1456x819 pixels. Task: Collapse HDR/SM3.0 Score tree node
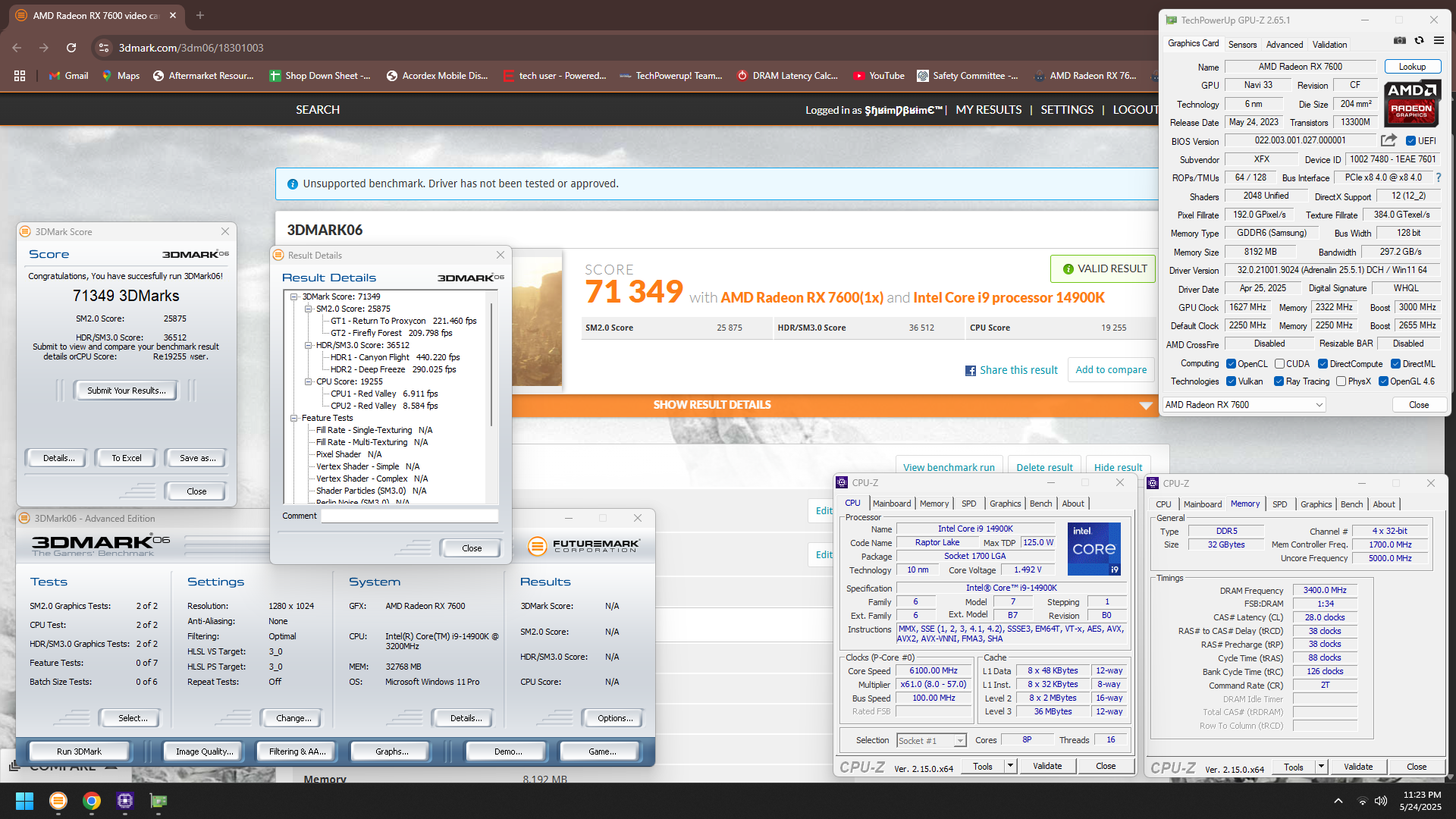308,346
